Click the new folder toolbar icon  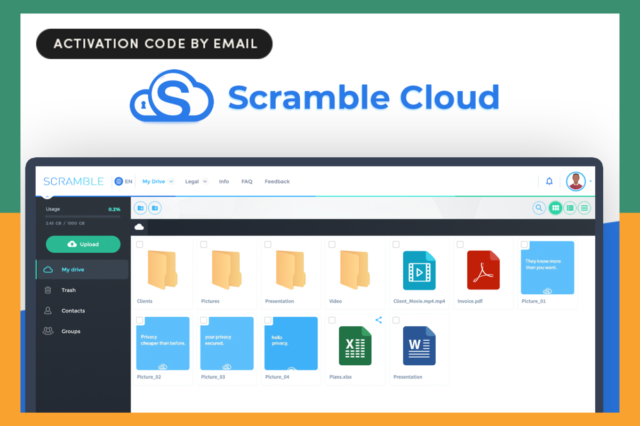pos(140,208)
